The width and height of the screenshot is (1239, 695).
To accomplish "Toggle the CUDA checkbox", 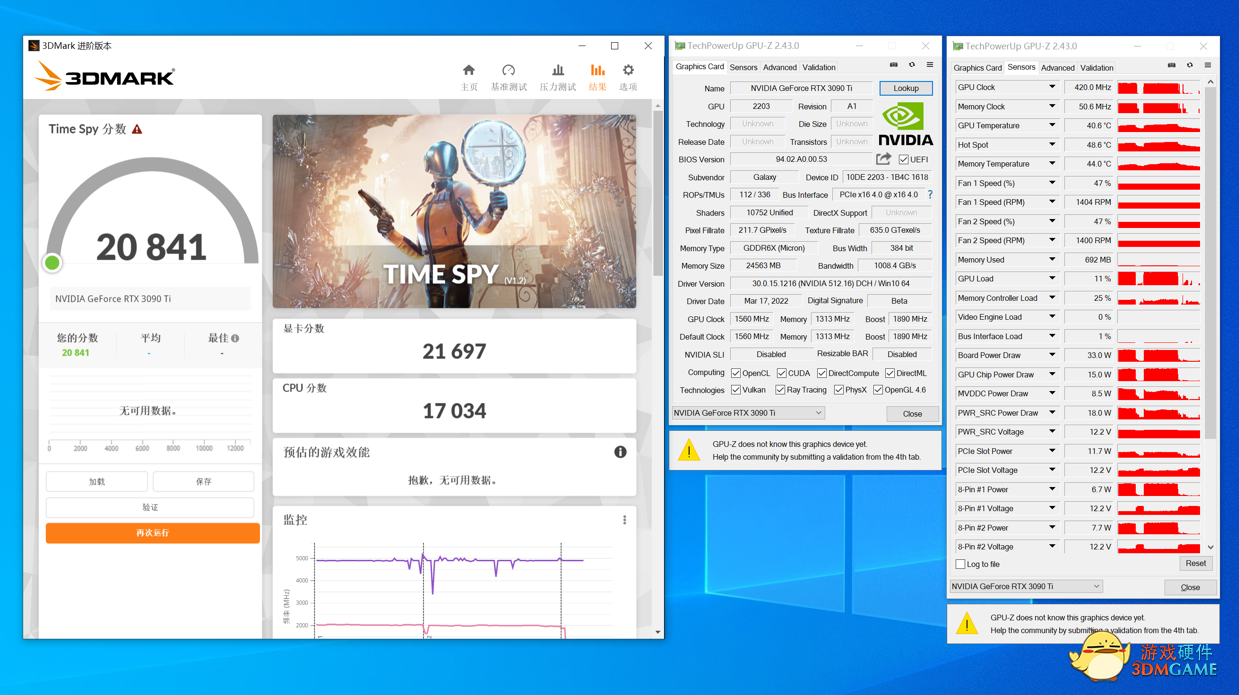I will pos(781,373).
